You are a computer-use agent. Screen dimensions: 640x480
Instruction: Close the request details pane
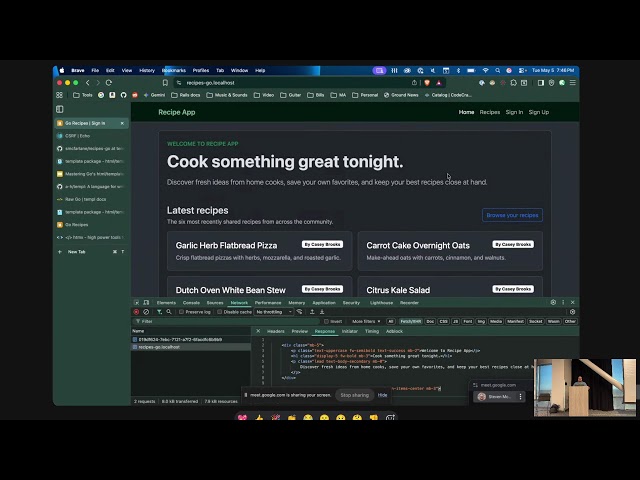coord(258,331)
